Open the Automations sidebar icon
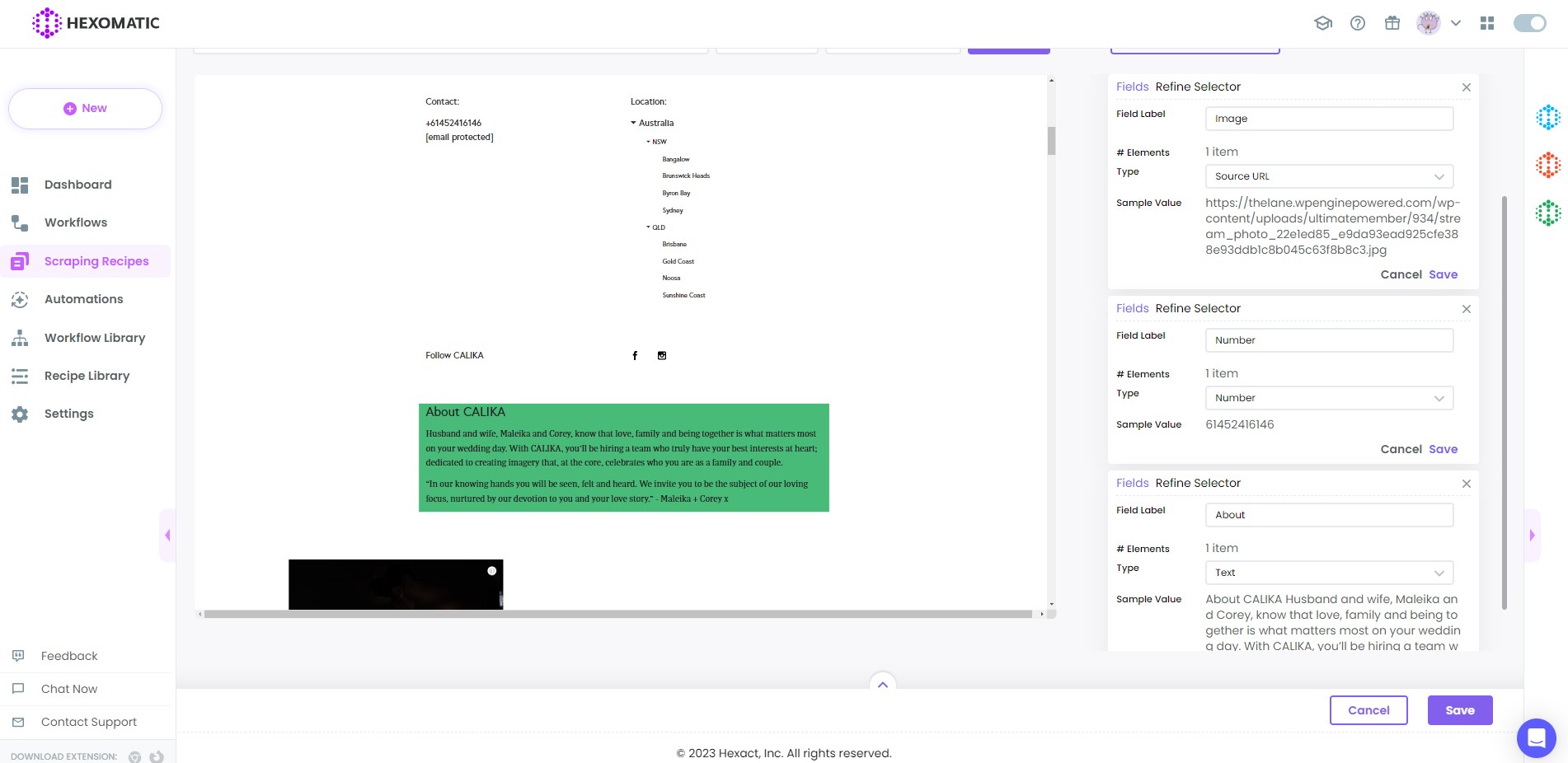1568x763 pixels. (x=20, y=299)
